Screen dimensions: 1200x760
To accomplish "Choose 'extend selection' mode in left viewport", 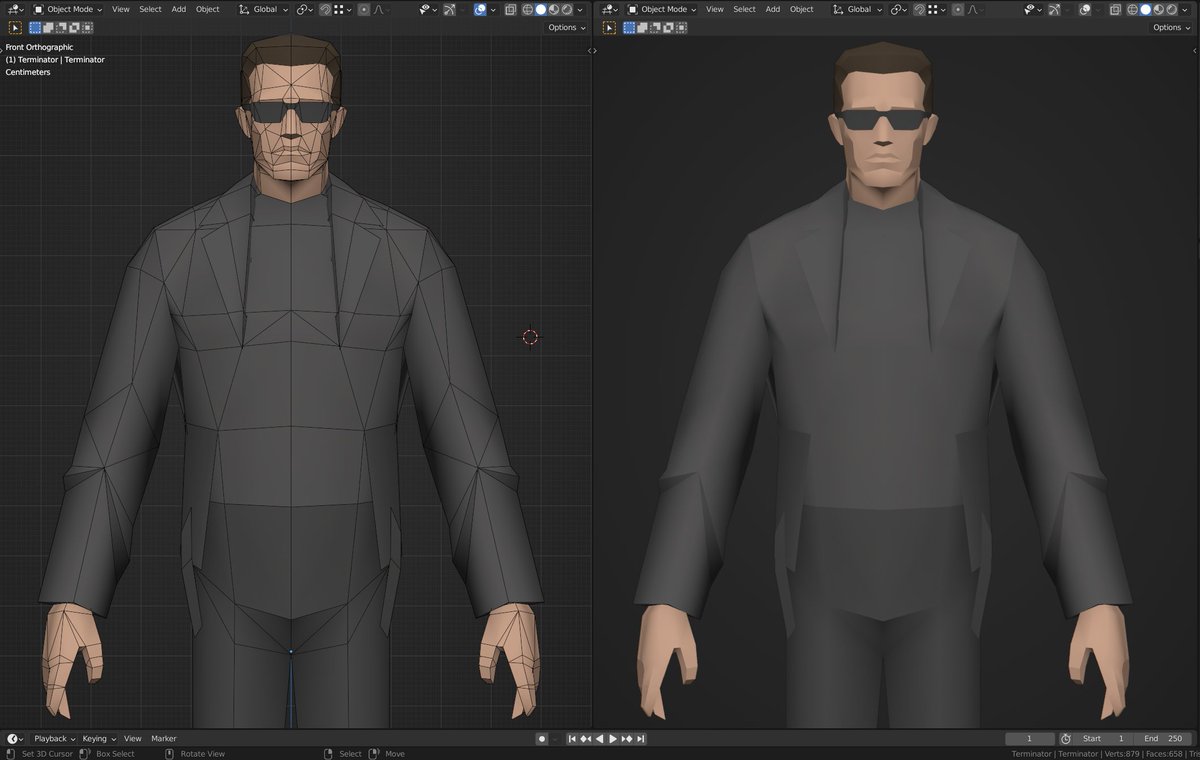I will [49, 28].
